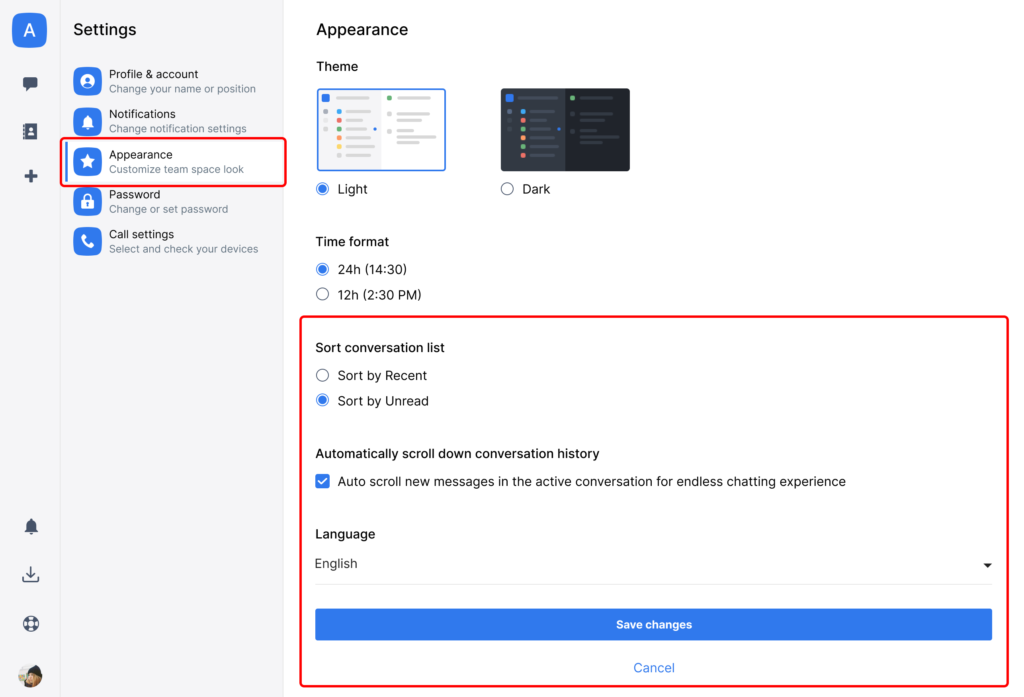Open the notifications bell icon at bottom sidebar
Image resolution: width=1024 pixels, height=697 pixels.
[x=31, y=527]
